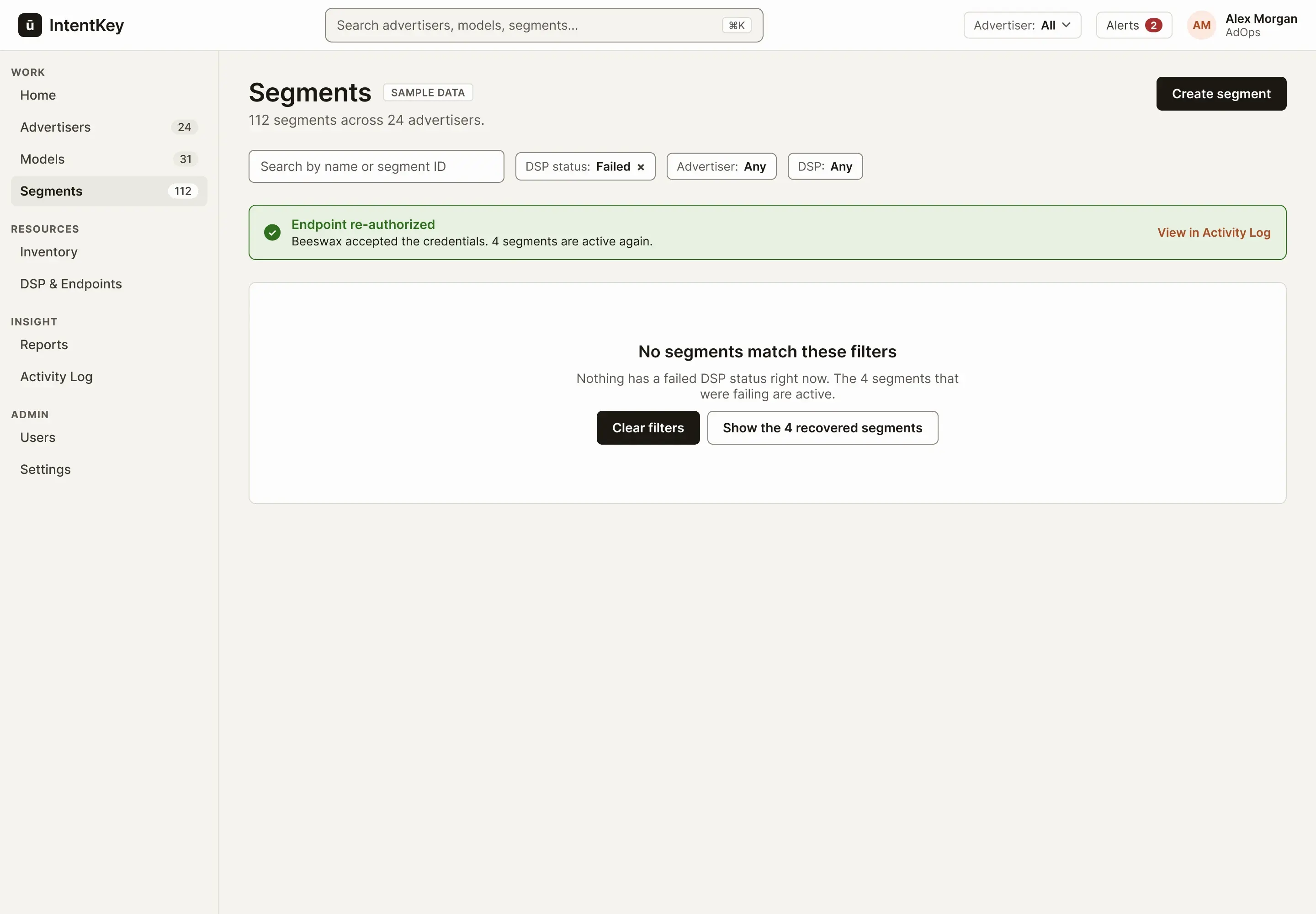Click the 31 count on Models
The image size is (1316, 914).
coord(186,159)
